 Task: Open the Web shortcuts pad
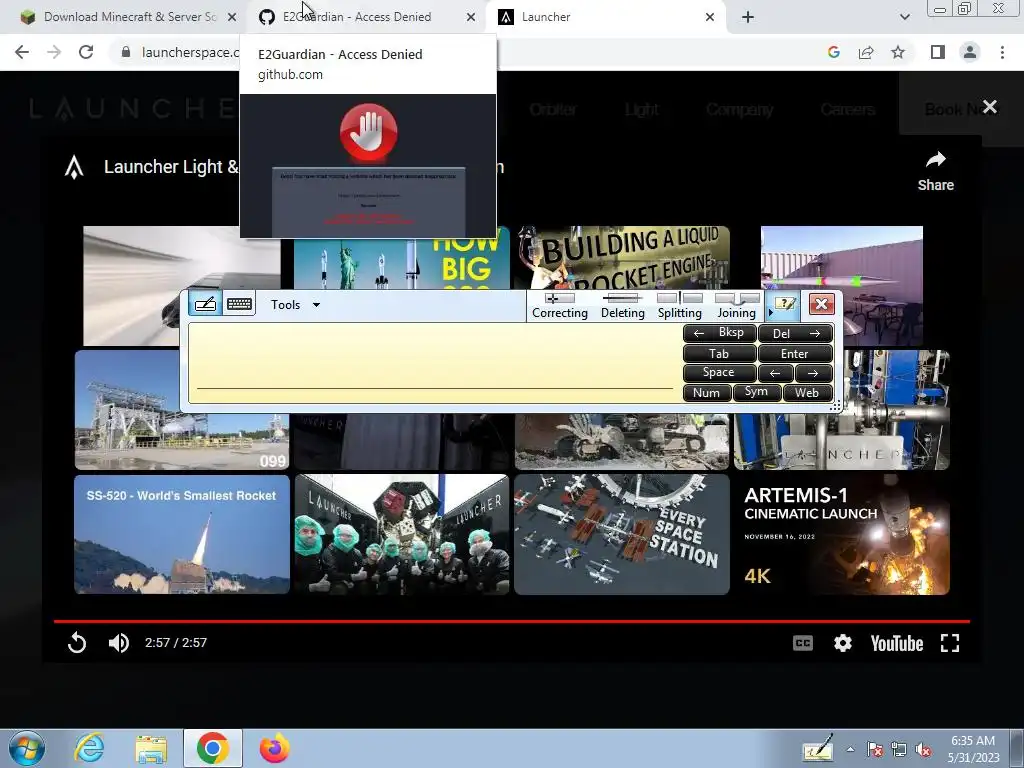[807, 392]
